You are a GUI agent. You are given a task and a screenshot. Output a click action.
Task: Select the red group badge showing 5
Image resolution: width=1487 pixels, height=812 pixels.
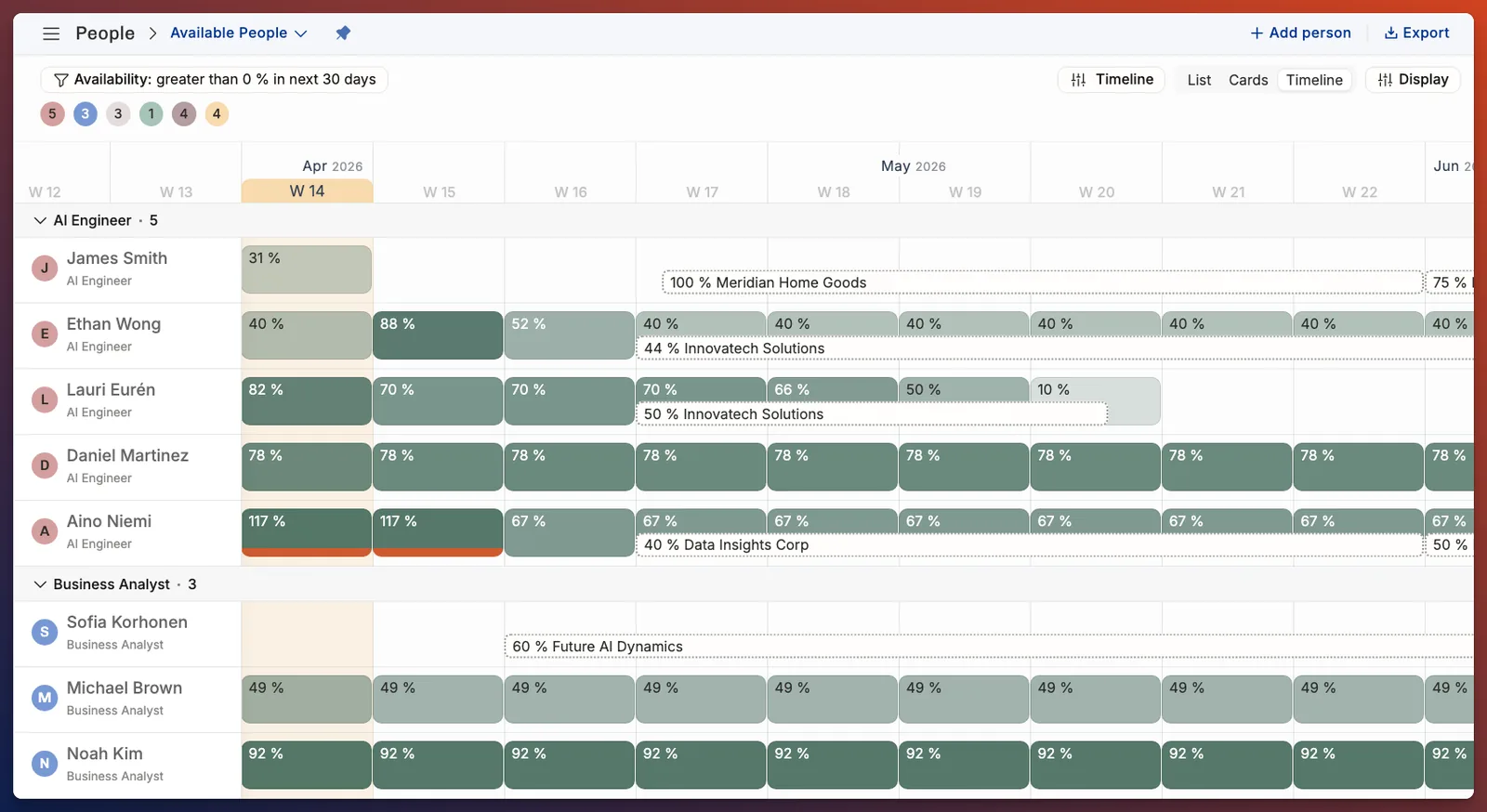click(52, 114)
